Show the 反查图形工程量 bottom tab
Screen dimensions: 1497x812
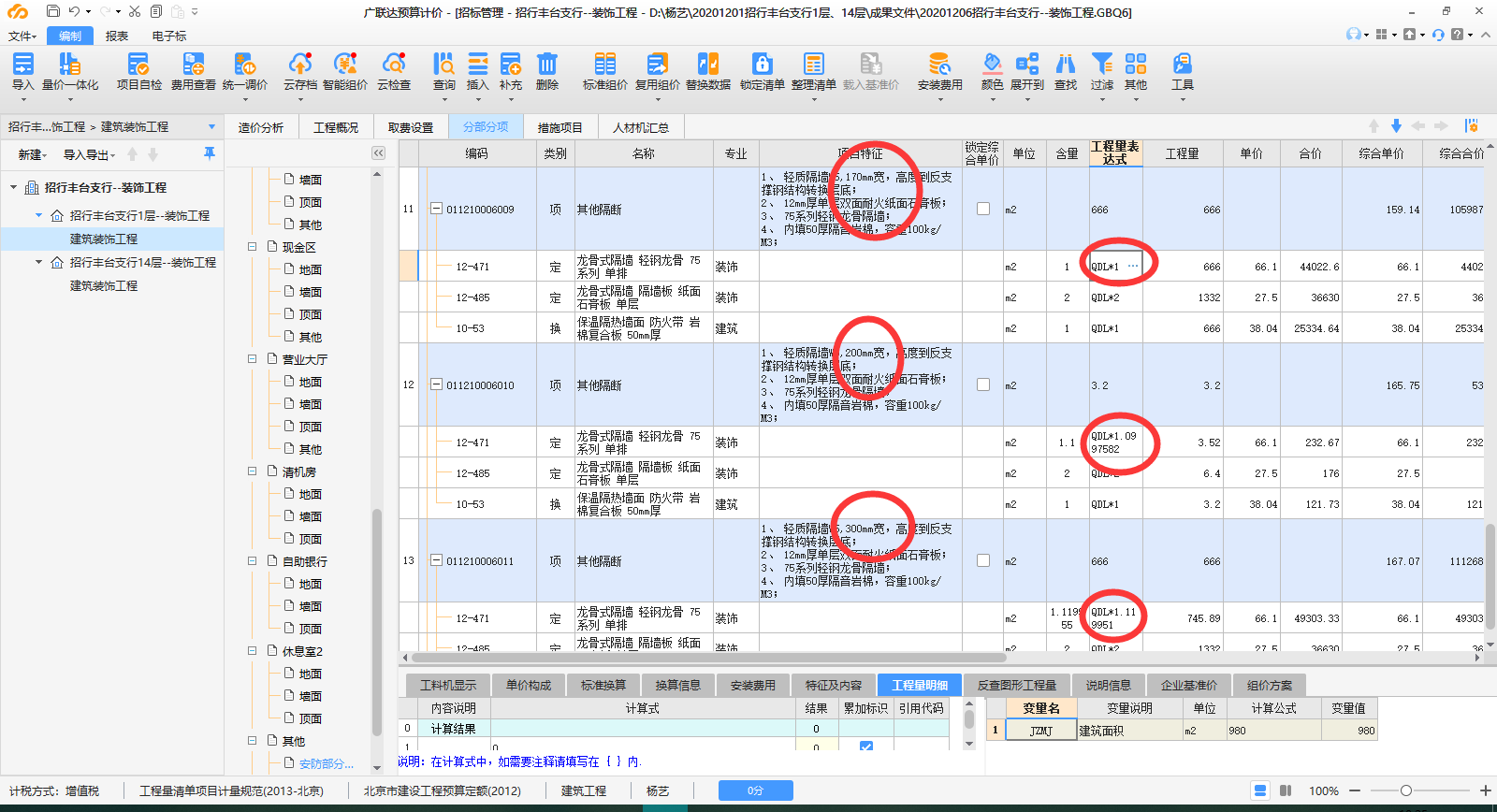pos(1017,685)
